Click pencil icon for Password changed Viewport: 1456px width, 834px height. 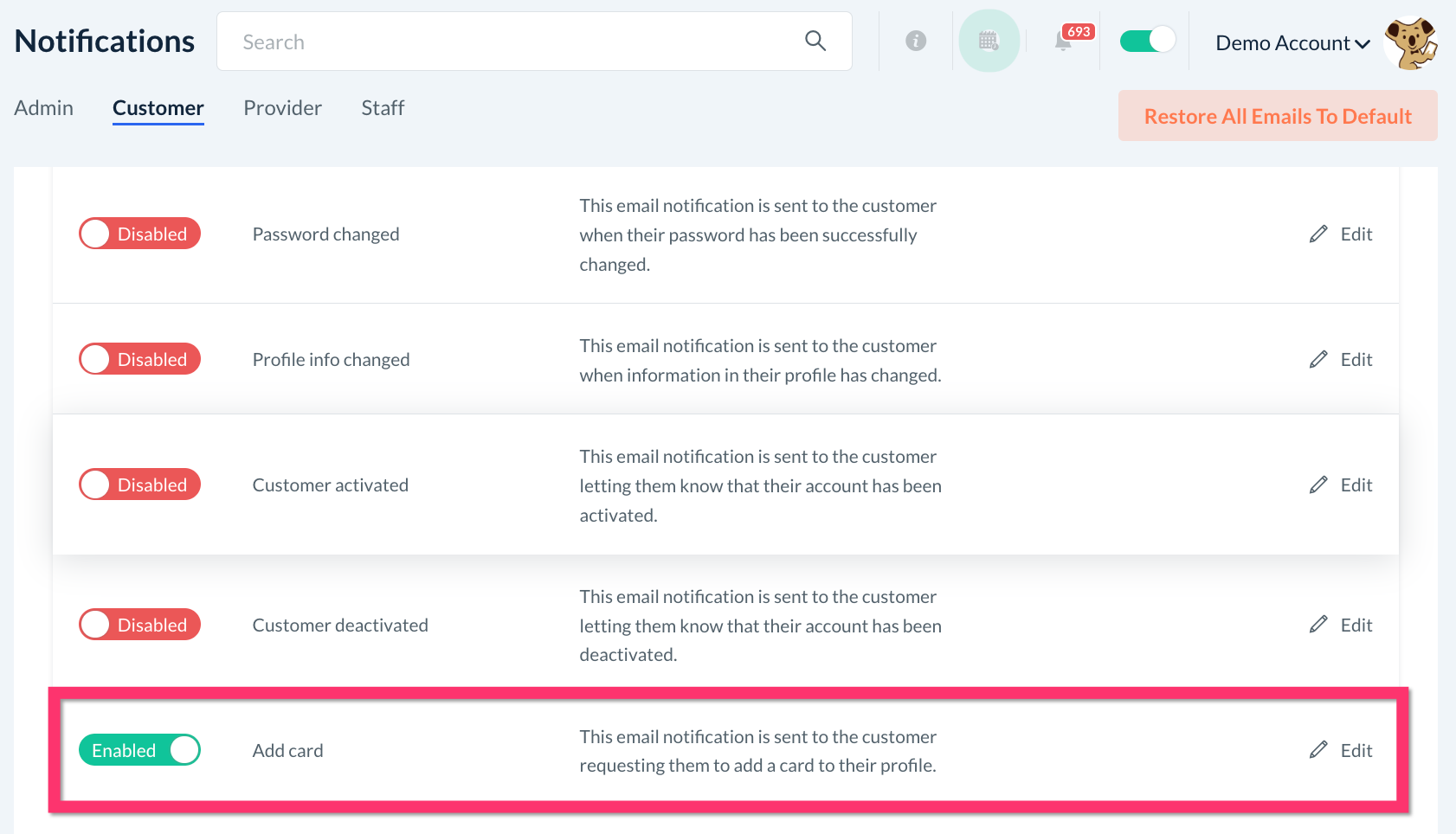[x=1318, y=234]
